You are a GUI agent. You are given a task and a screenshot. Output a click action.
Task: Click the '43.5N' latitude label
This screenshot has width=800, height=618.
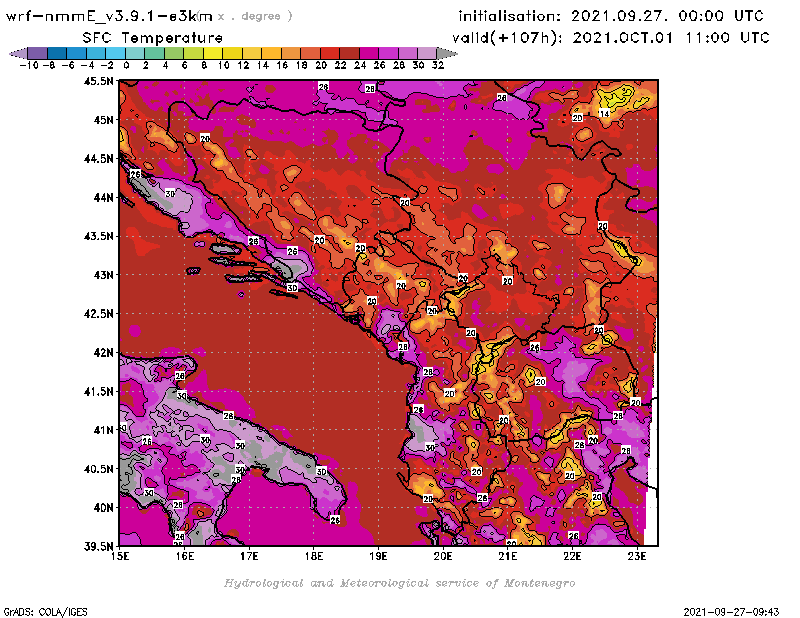(98, 236)
